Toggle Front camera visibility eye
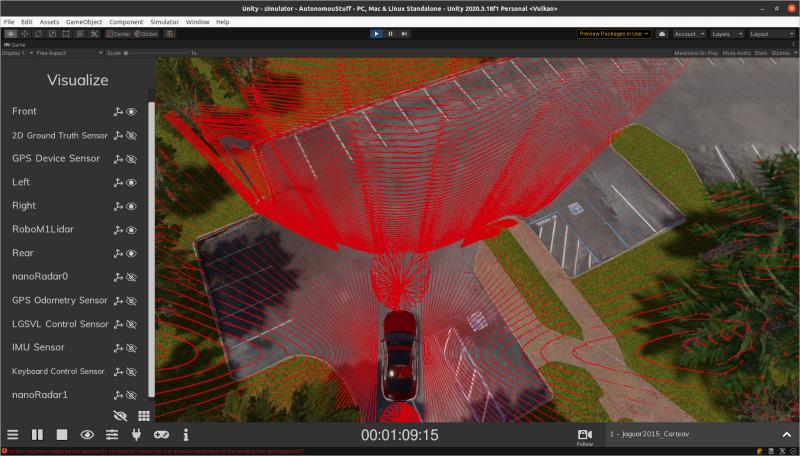The width and height of the screenshot is (800, 456). click(x=132, y=112)
